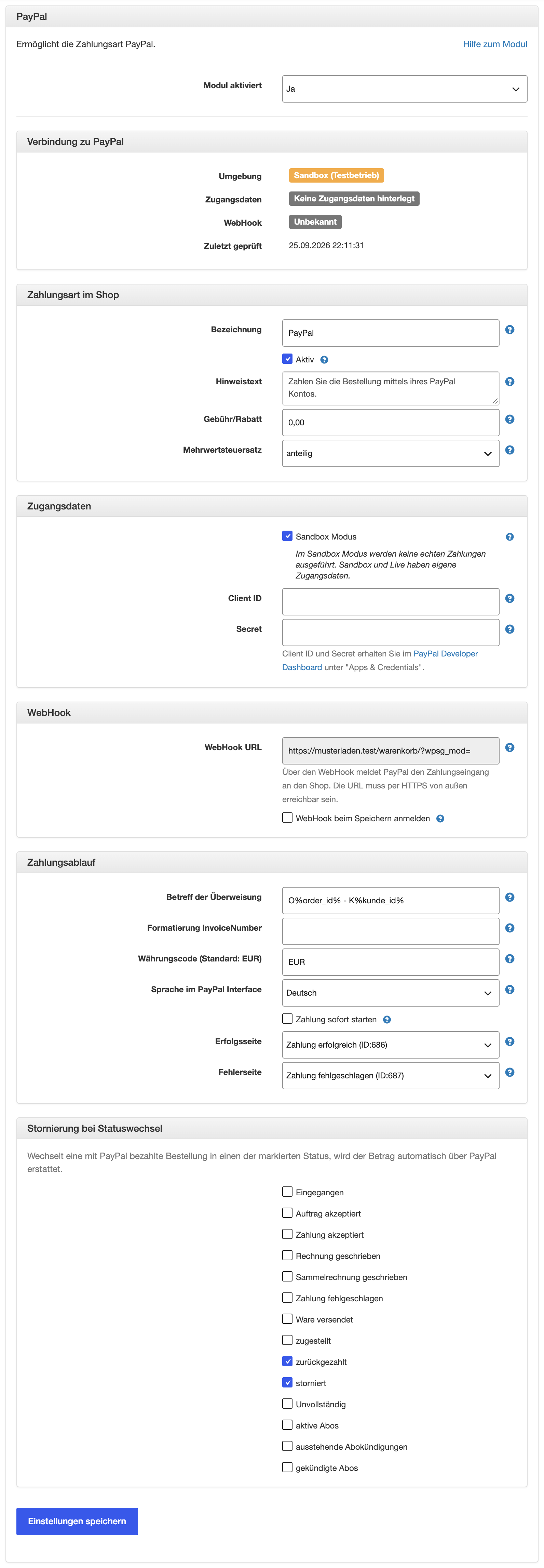544x1568 pixels.
Task: Enable WebHook beim Speichern anmelden
Action: click(287, 818)
